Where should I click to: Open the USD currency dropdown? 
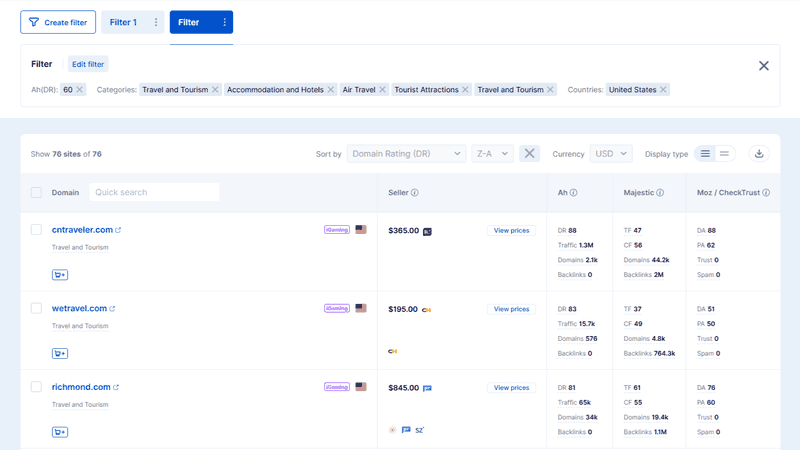pos(611,154)
